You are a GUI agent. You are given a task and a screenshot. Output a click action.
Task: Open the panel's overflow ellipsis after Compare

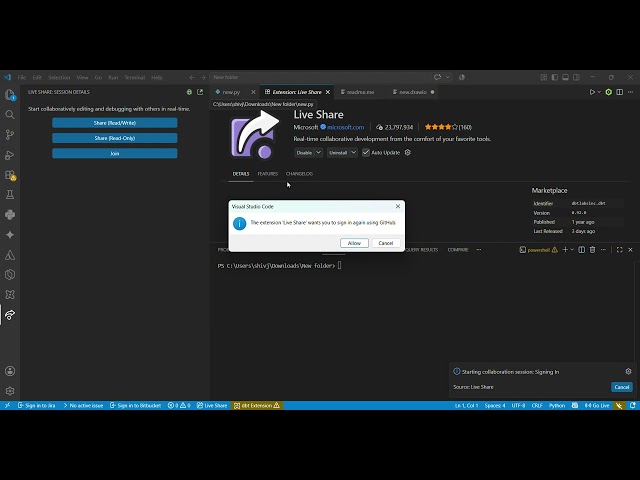(x=479, y=249)
